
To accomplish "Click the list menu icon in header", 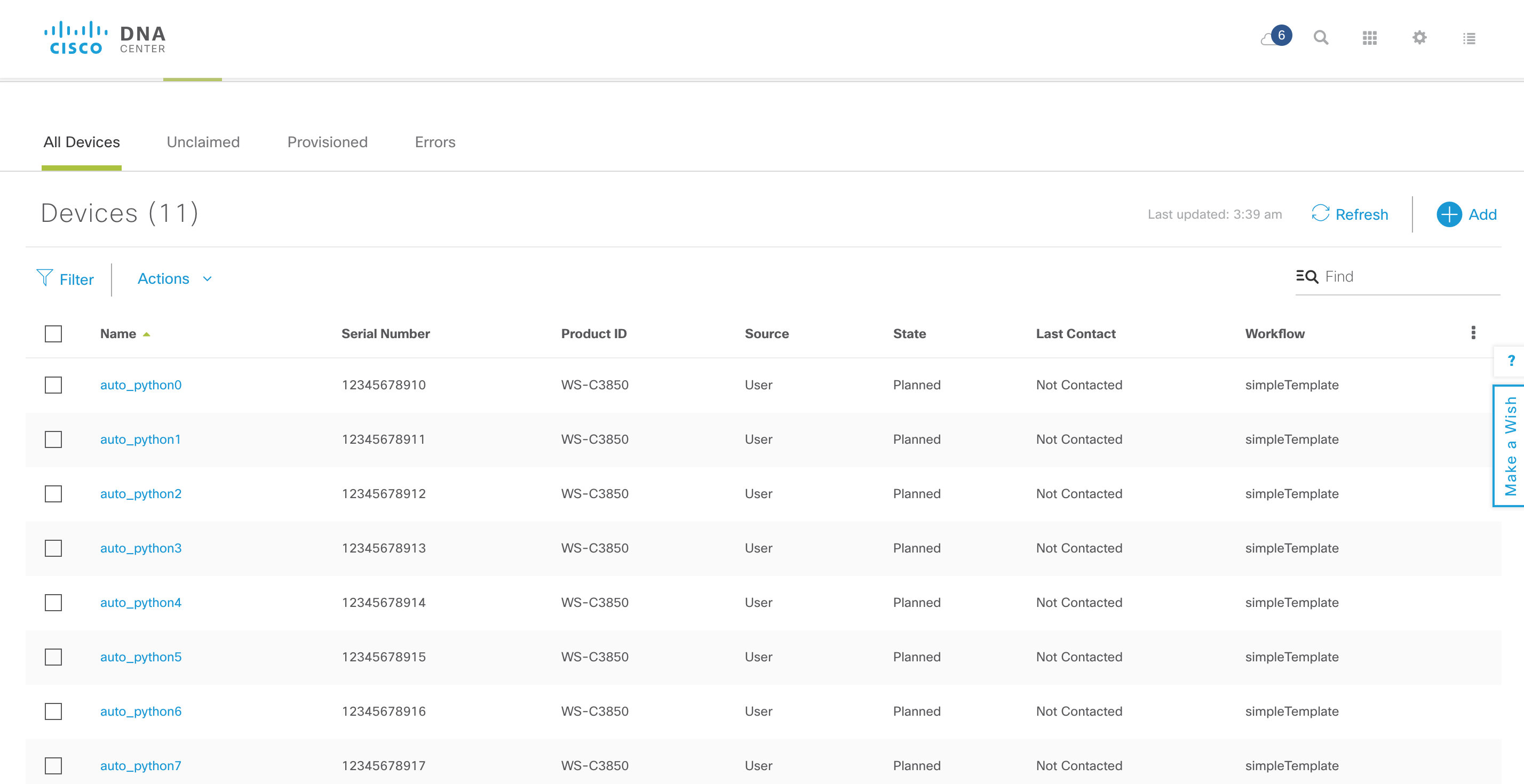I will click(x=1469, y=38).
